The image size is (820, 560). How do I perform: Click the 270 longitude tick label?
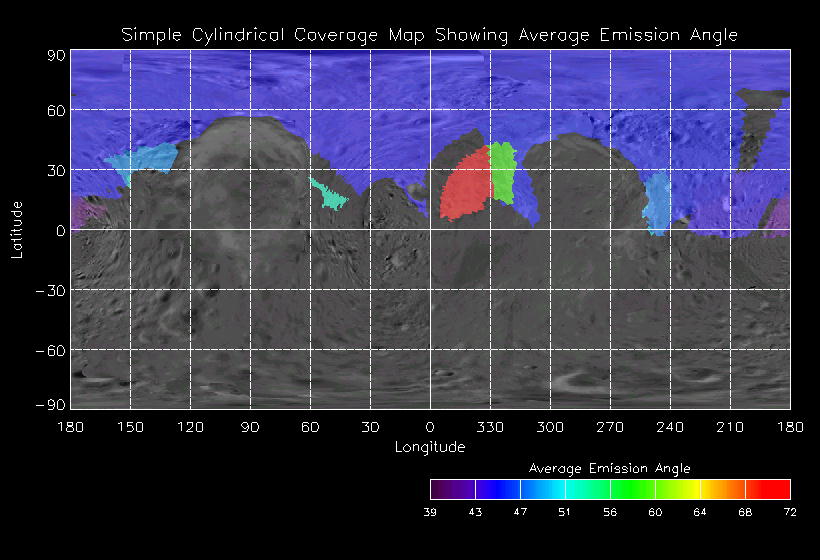tap(610, 427)
